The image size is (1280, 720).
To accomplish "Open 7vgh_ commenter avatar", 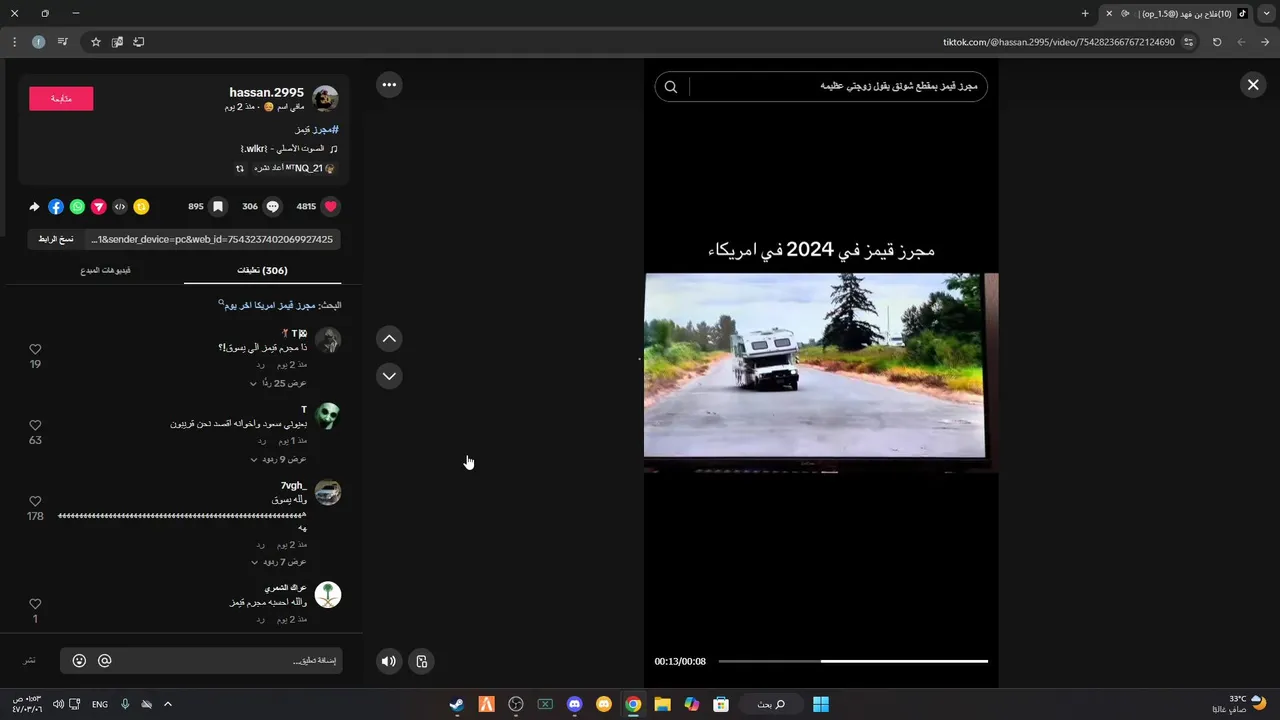I will click(328, 492).
